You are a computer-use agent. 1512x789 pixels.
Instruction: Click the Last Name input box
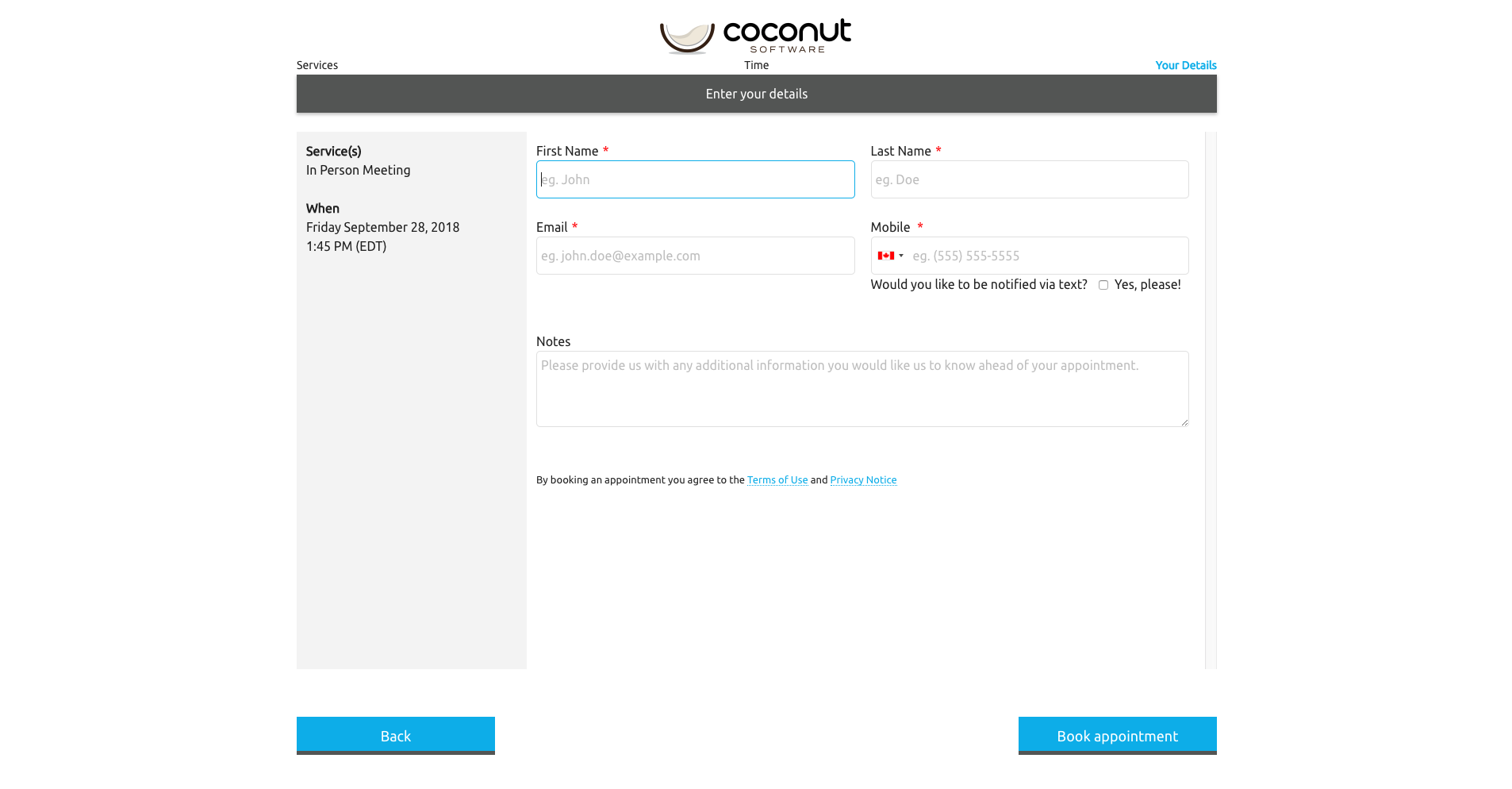[x=1029, y=179]
